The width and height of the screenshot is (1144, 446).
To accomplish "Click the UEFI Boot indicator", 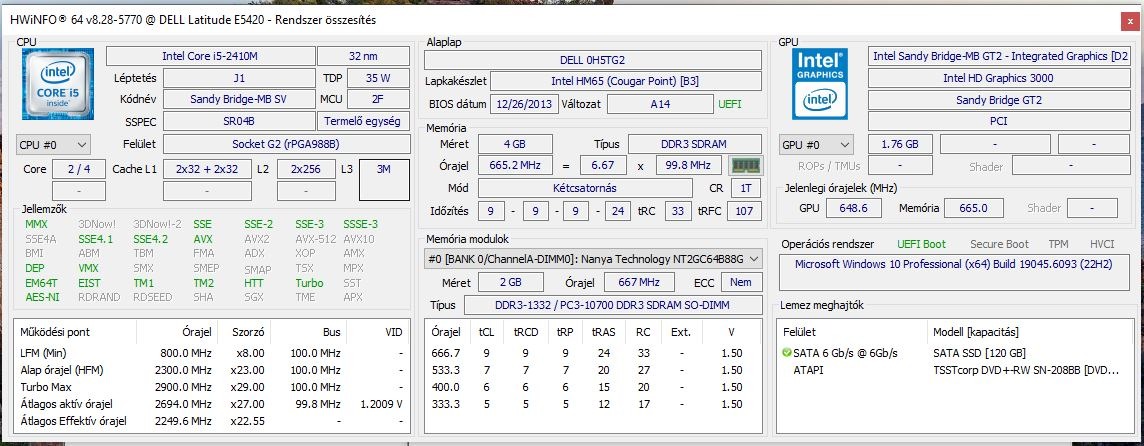I will tap(921, 244).
